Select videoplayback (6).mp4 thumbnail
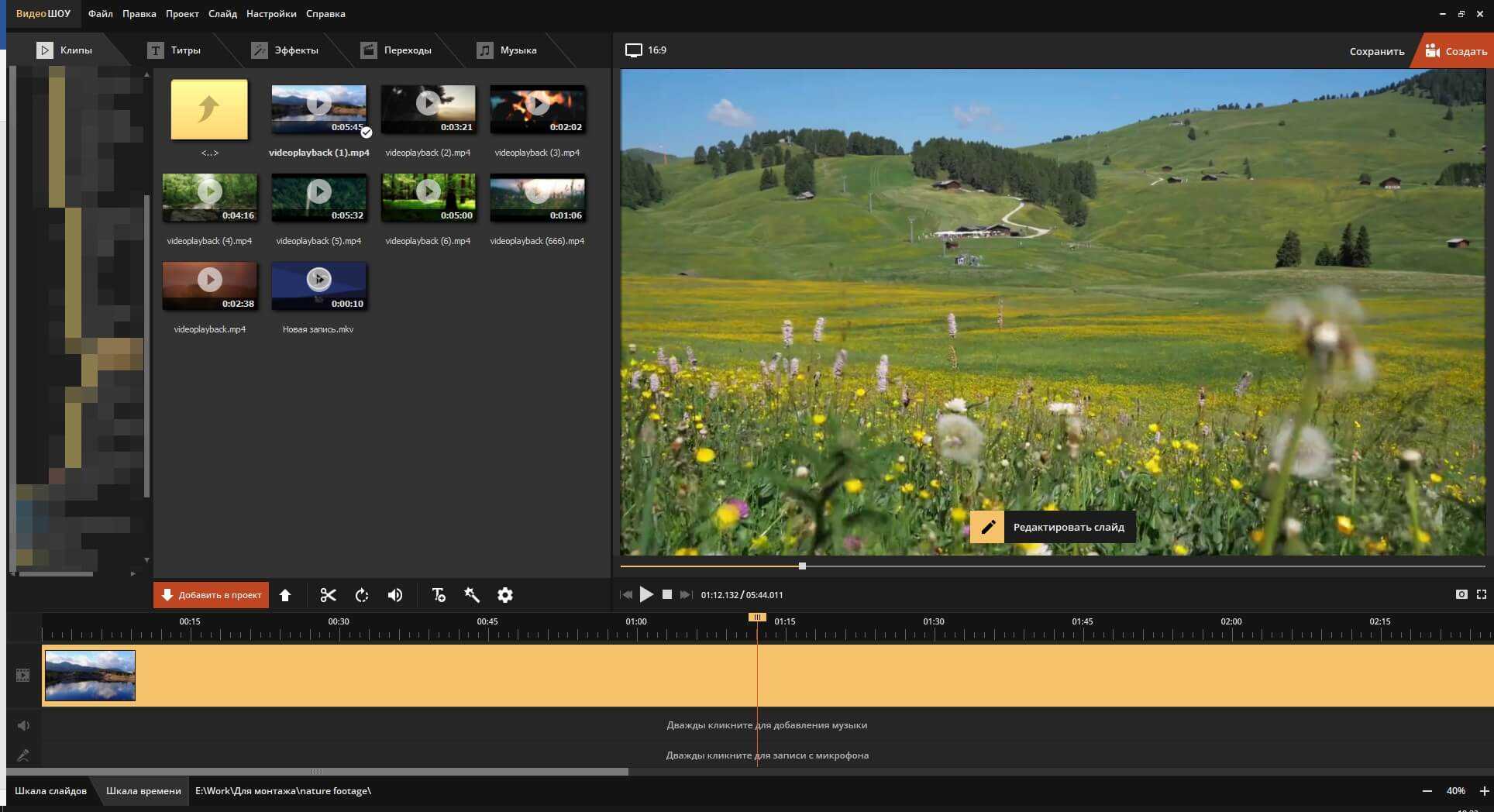Viewport: 1494px width, 812px height. [428, 198]
